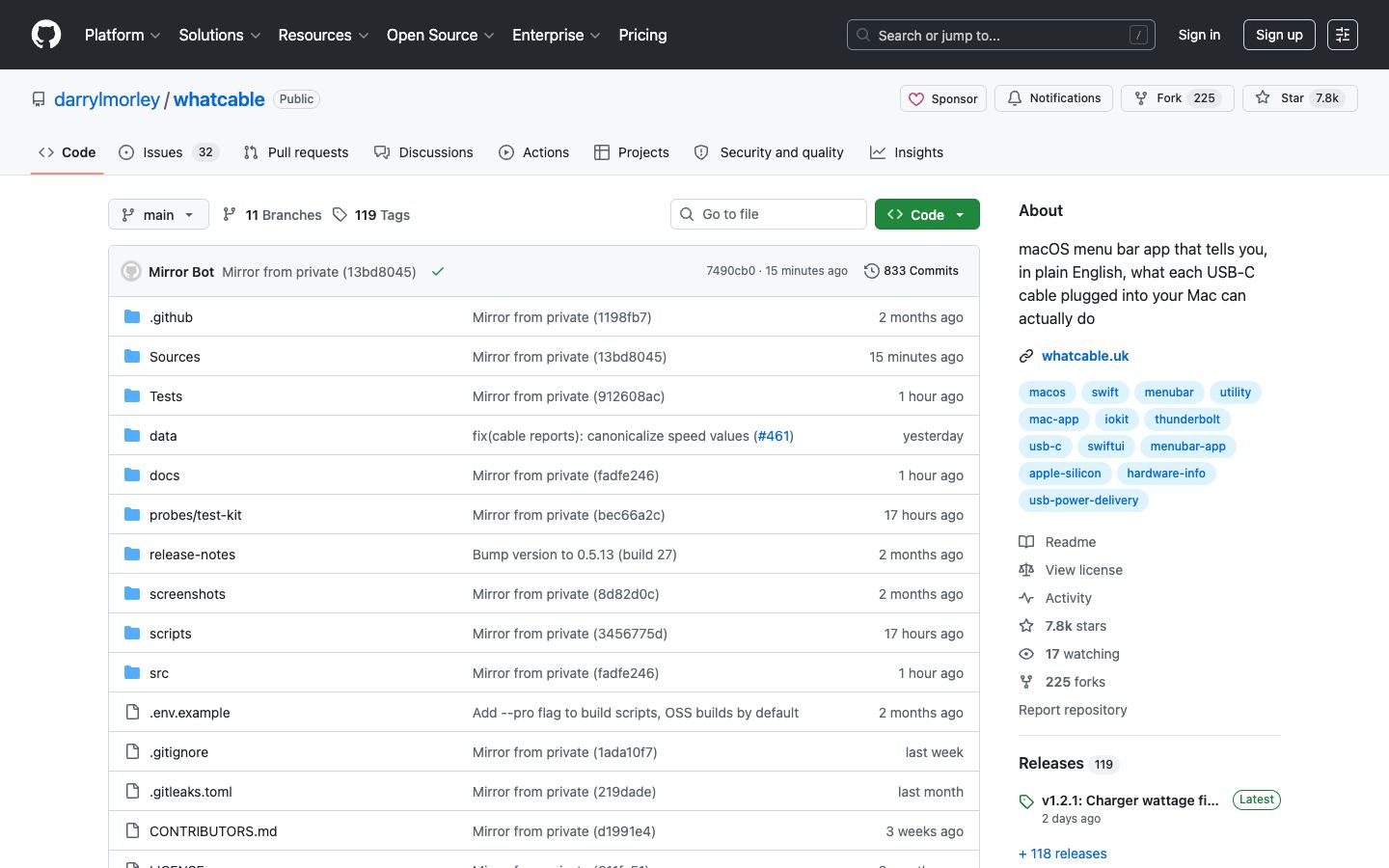
Task: Open the Pricing page
Action: click(x=642, y=35)
